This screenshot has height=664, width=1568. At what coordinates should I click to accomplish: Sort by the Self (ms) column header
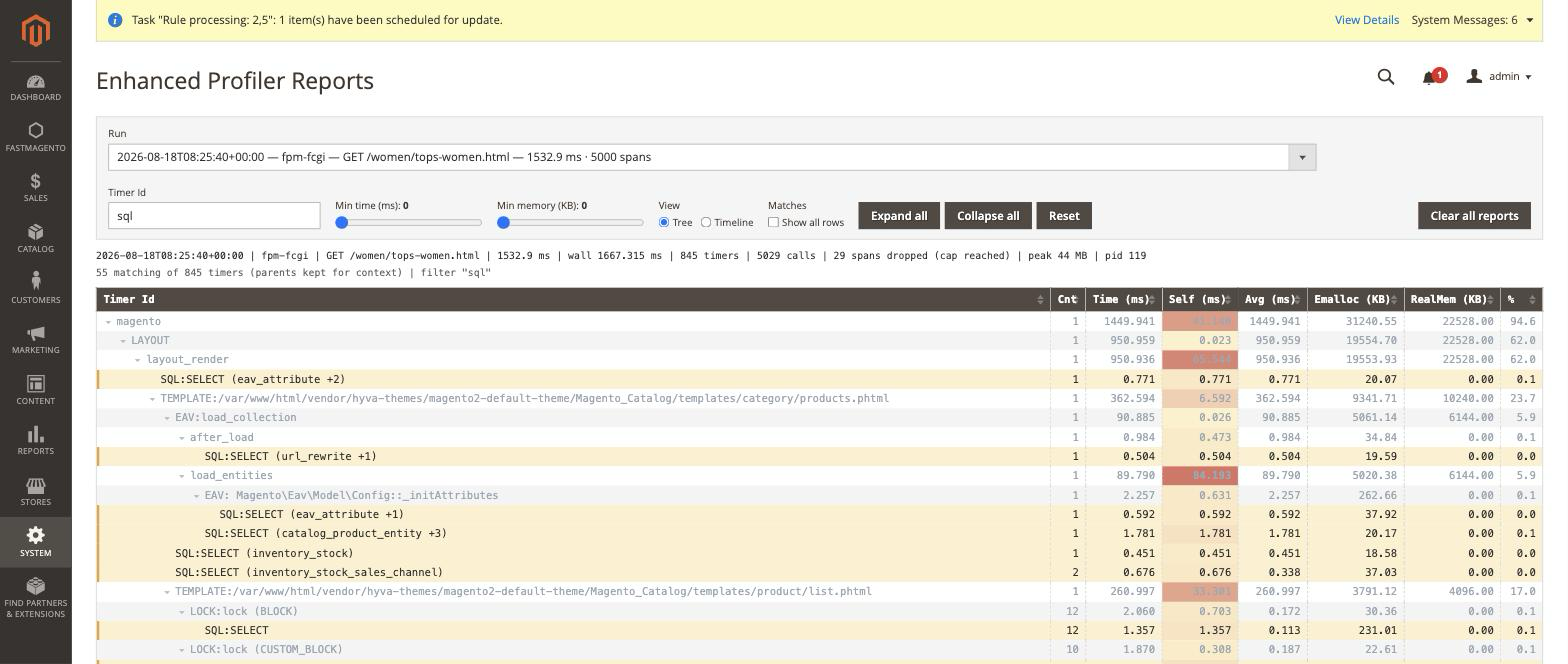pyautogui.click(x=1200, y=299)
